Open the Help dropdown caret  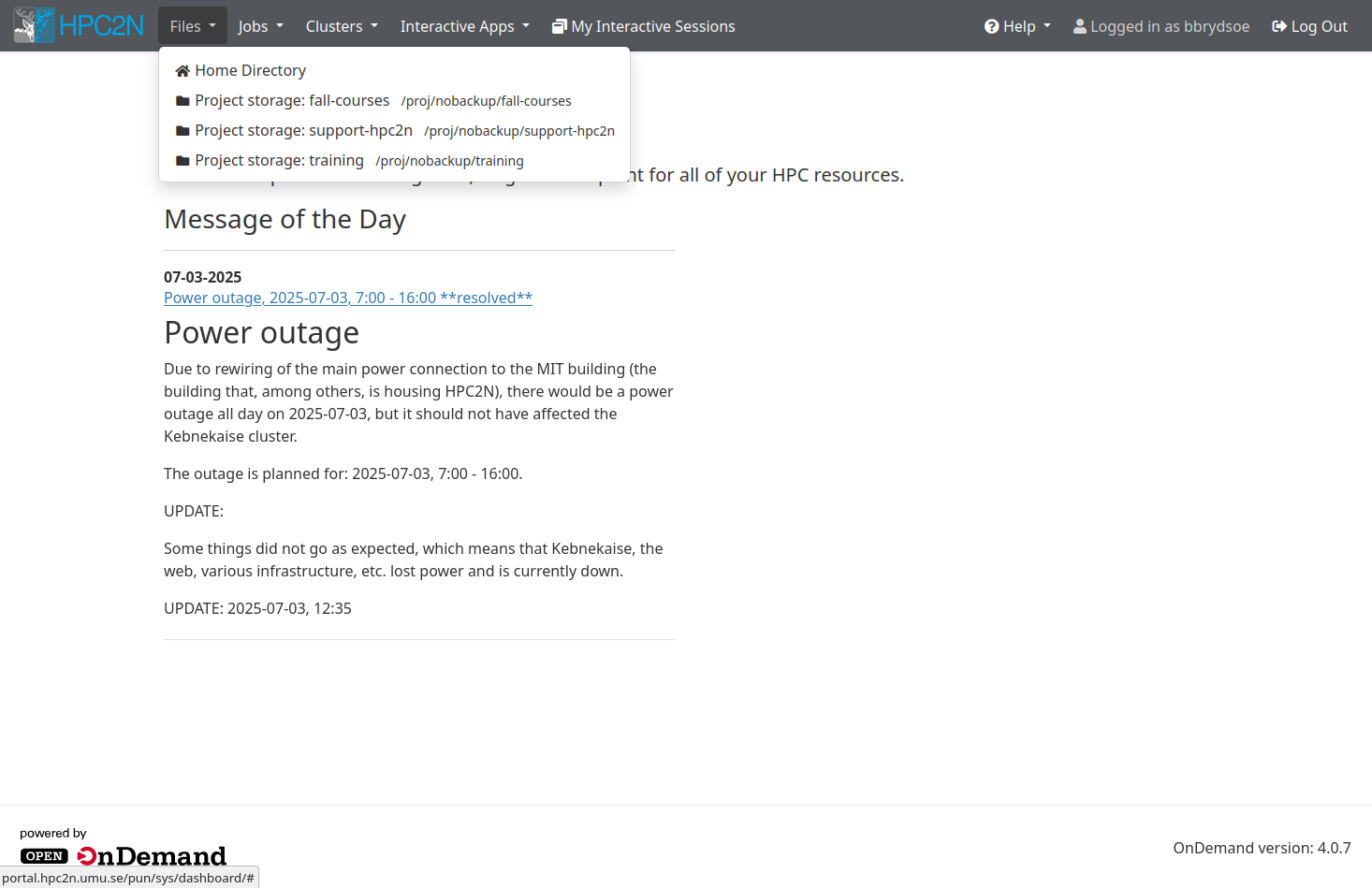[1047, 25]
